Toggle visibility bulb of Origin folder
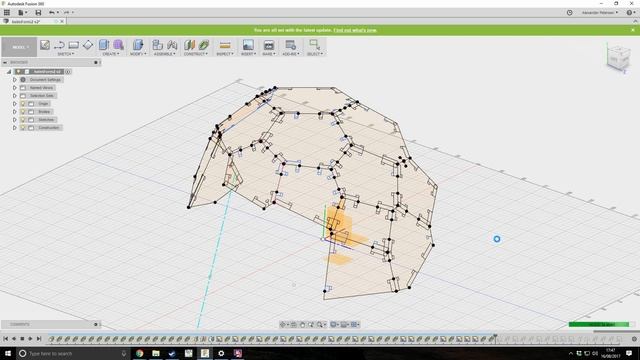Screen dimensions: 640x360 [23, 104]
